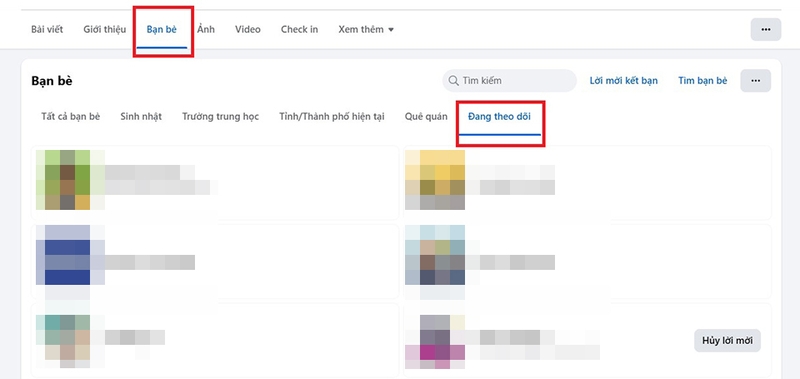Click the Bạn bè section heading
Viewport: 800px width, 379px height.
tap(52, 81)
